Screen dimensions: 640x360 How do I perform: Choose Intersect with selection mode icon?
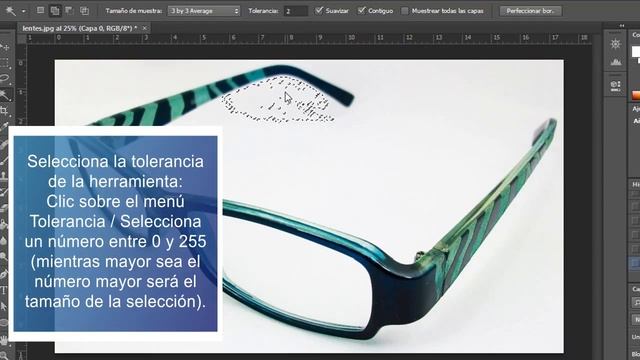point(84,11)
